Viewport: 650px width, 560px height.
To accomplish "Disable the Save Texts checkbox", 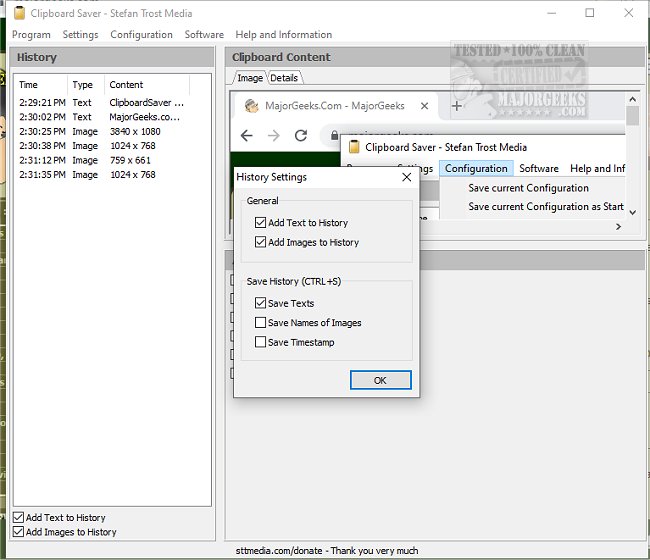I will tap(261, 303).
